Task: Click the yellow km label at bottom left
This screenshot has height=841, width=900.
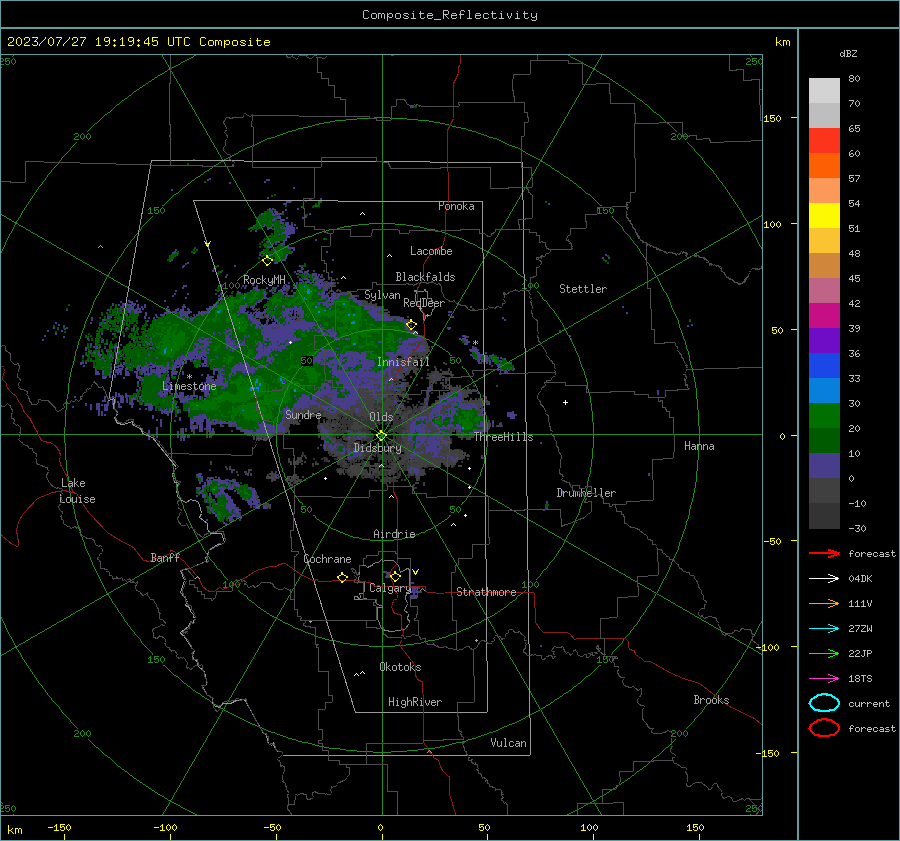Action: tap(14, 830)
